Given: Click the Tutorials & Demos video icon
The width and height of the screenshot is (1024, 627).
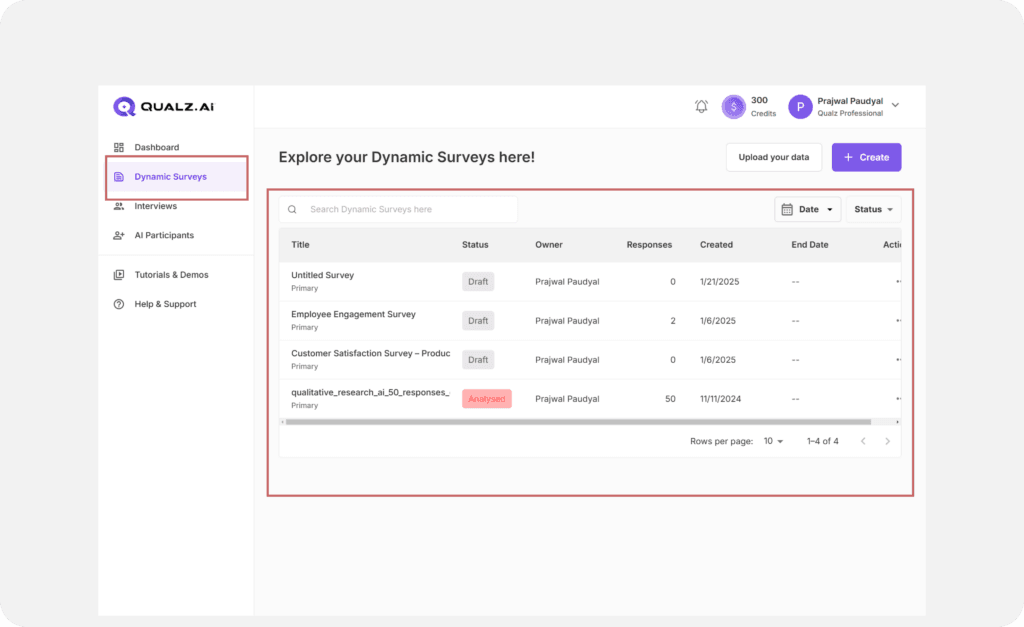Looking at the screenshot, I should [x=119, y=275].
